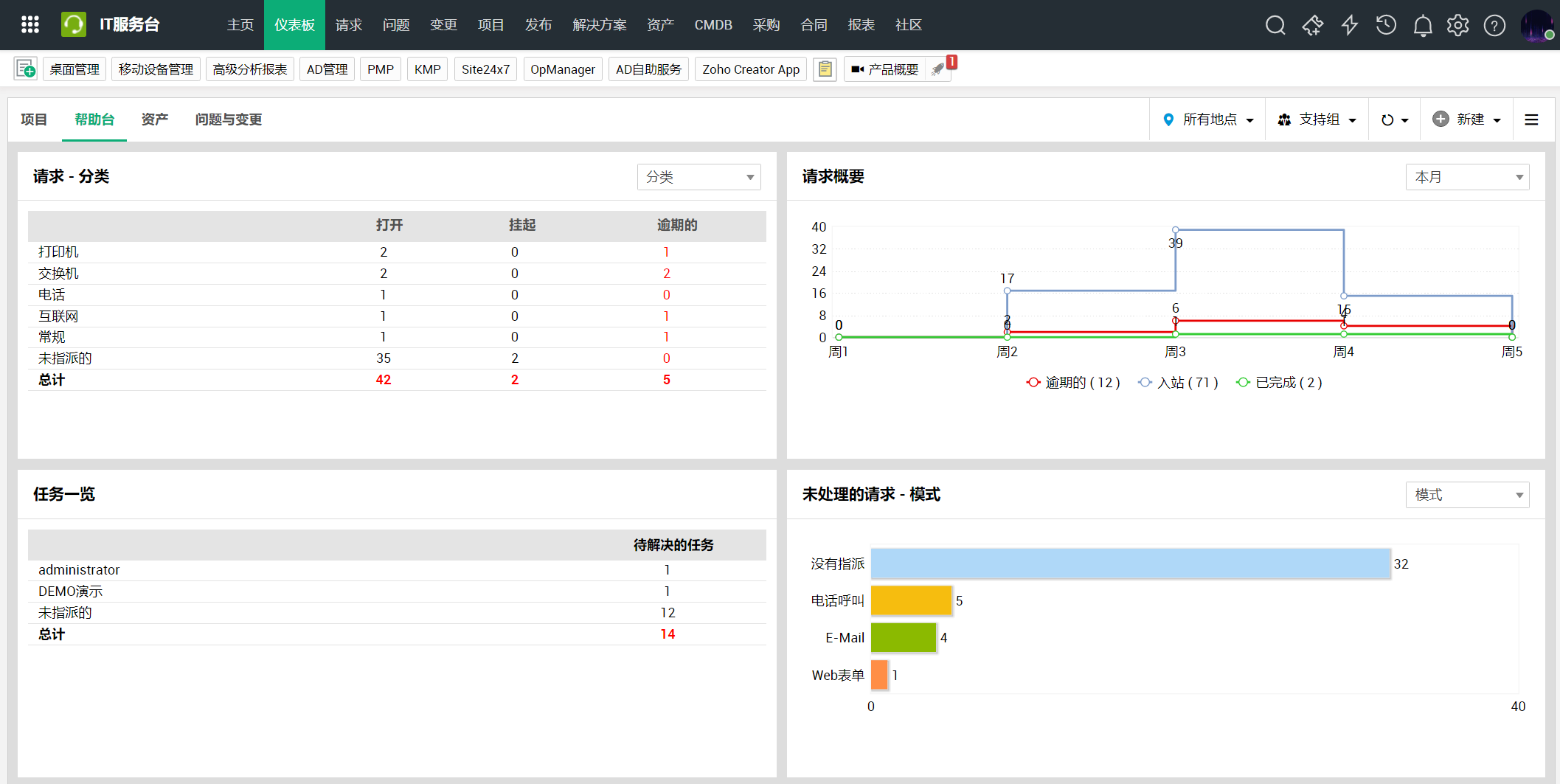The image size is (1560, 784).
Task: Toggle the 入站 ( 71 ) legend series
Action: (x=1177, y=382)
